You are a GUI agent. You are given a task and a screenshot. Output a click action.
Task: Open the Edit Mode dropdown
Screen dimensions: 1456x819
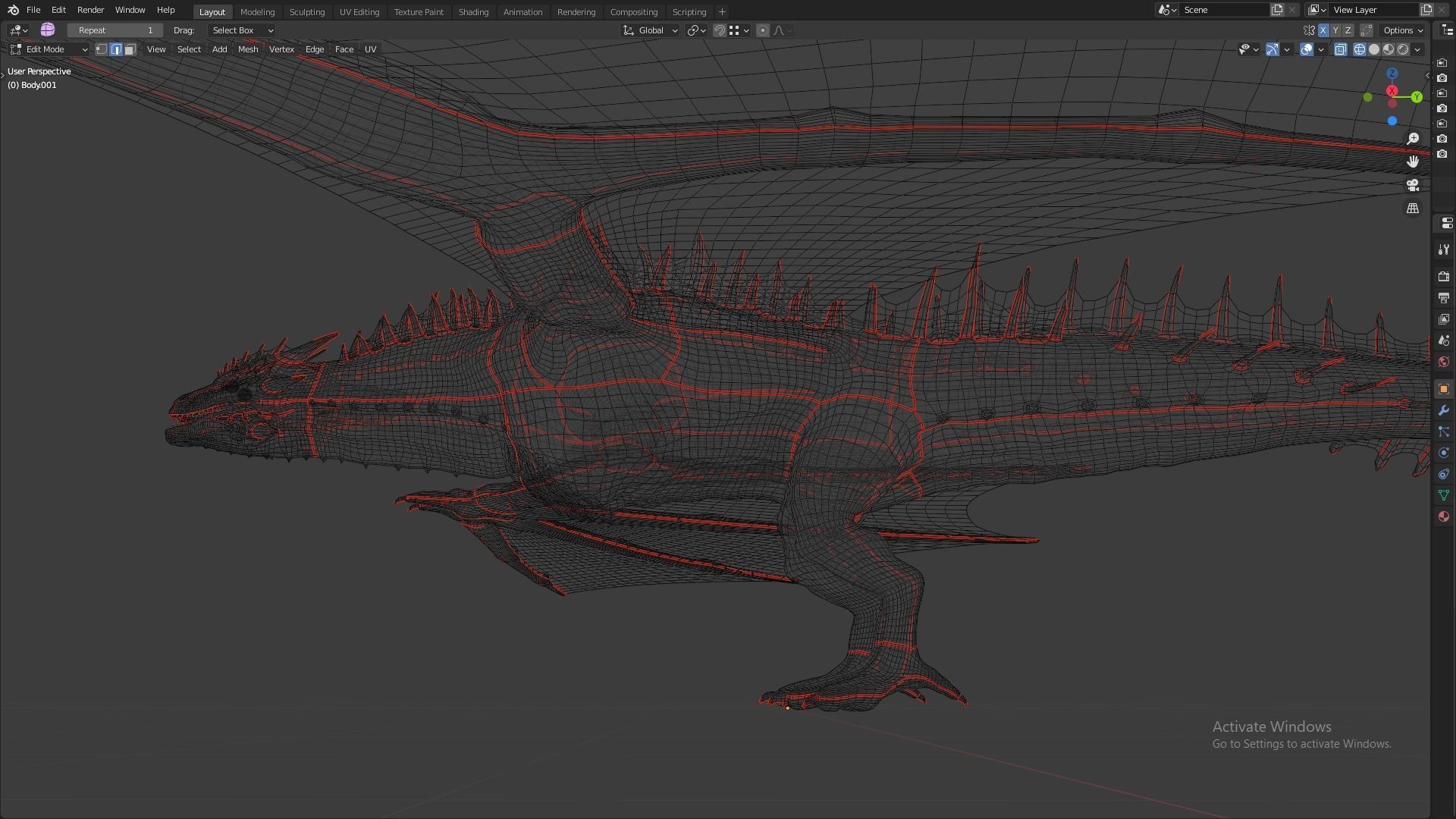click(x=49, y=49)
